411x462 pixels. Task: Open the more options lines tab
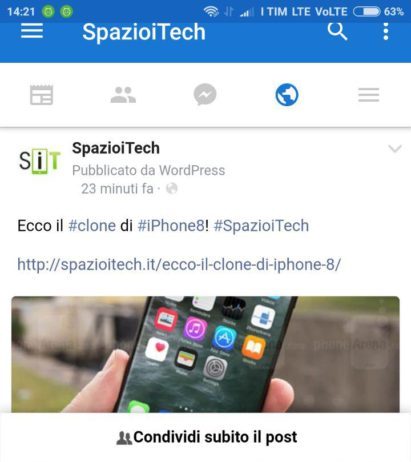(x=369, y=95)
